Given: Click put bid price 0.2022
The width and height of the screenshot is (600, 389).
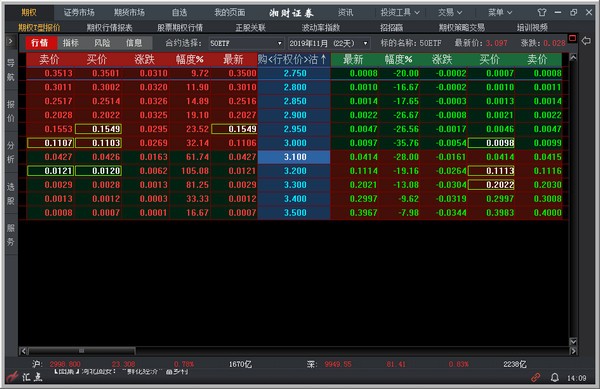Looking at the screenshot, I should (491, 185).
